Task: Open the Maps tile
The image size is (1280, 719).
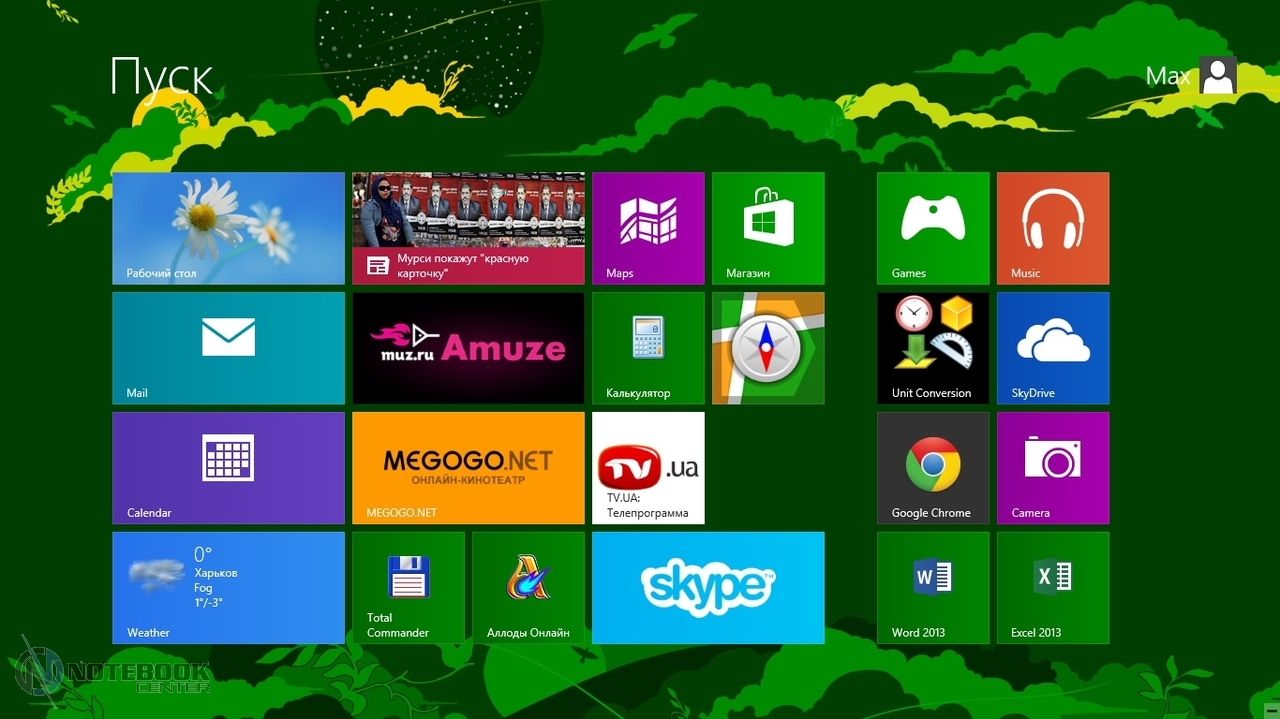Action: 648,228
